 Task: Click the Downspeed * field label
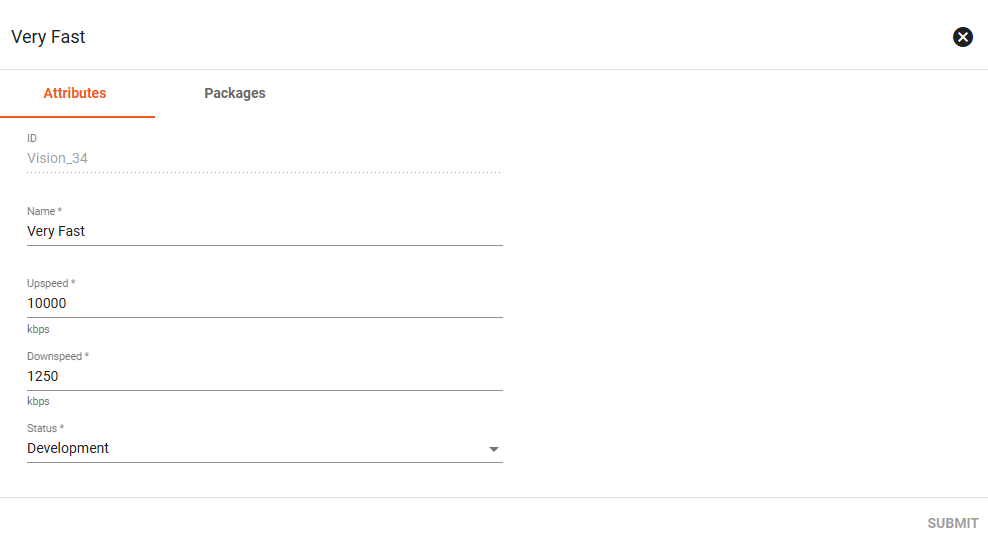tap(58, 356)
